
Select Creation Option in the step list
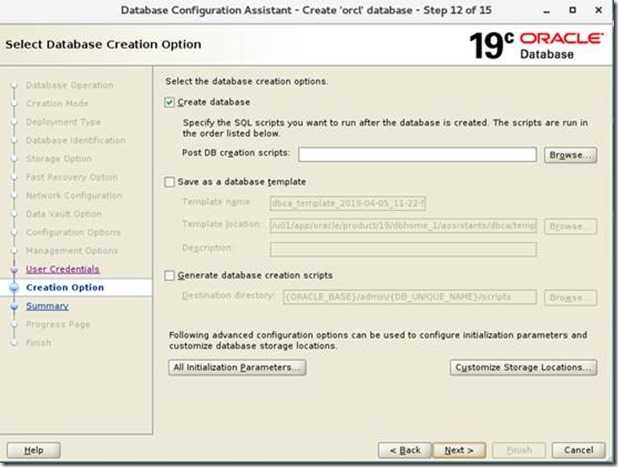(x=65, y=288)
